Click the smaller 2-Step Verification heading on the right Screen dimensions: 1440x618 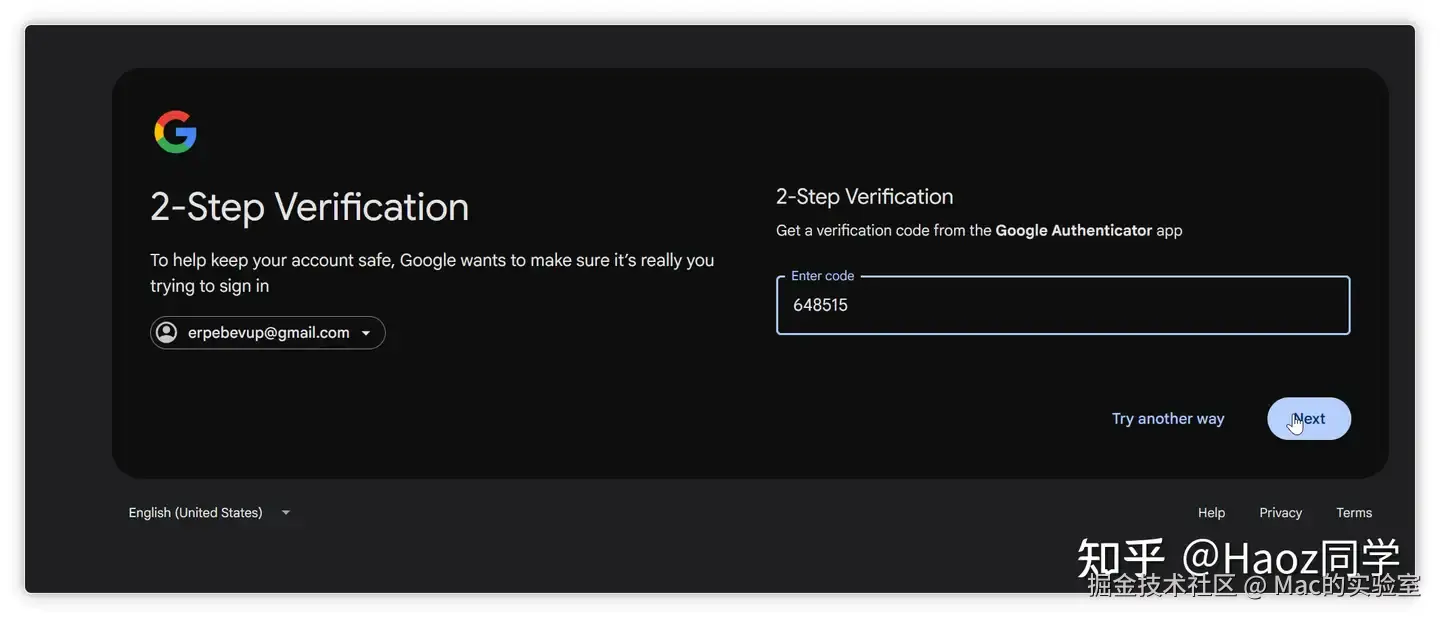[865, 197]
